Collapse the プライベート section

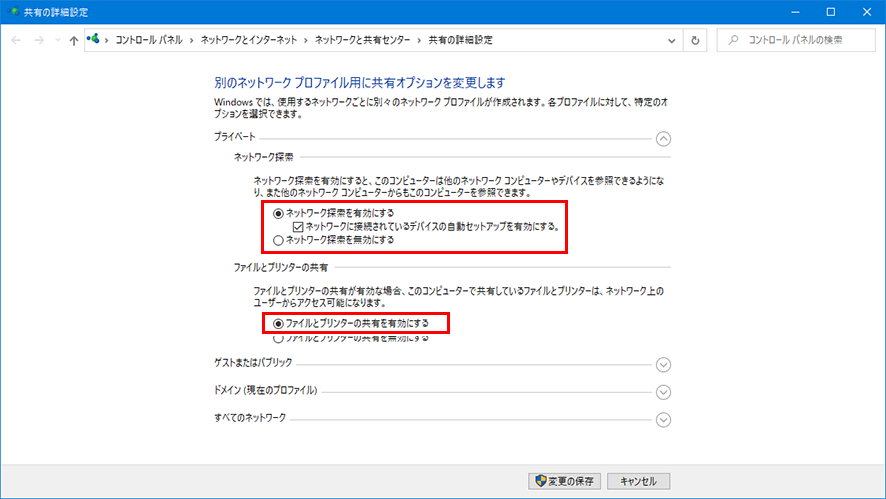point(663,138)
